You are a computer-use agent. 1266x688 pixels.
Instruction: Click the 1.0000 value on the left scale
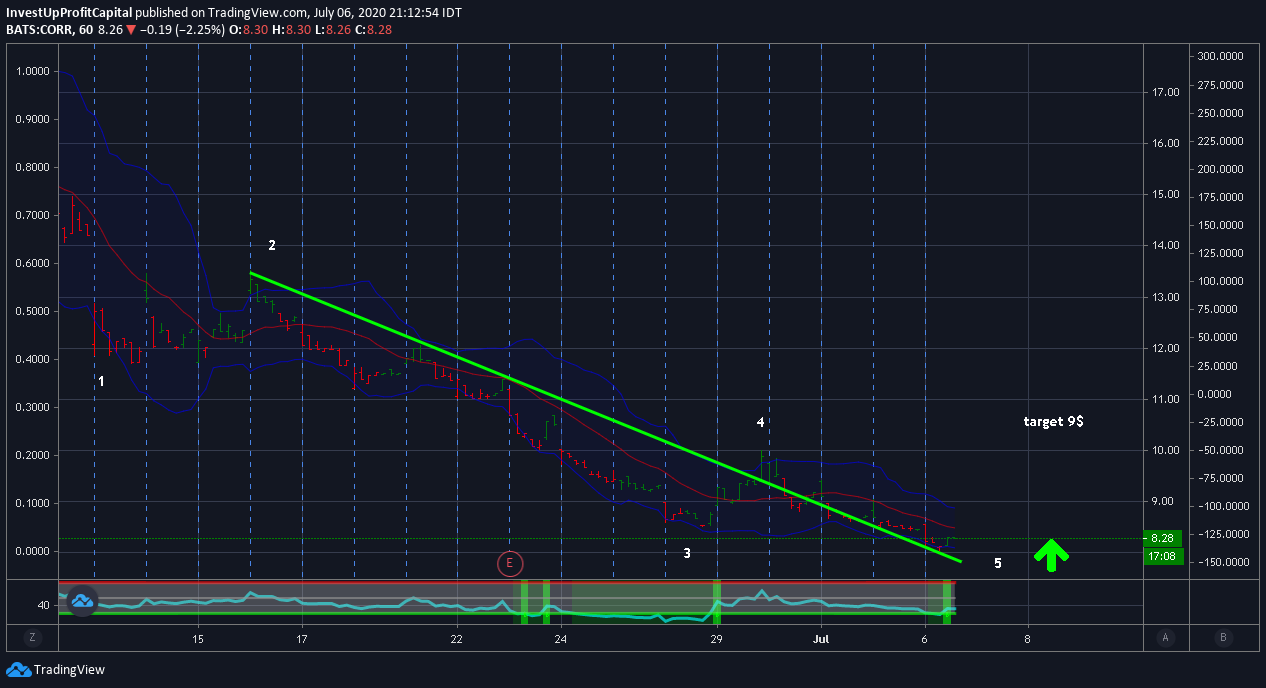pyautogui.click(x=32, y=71)
